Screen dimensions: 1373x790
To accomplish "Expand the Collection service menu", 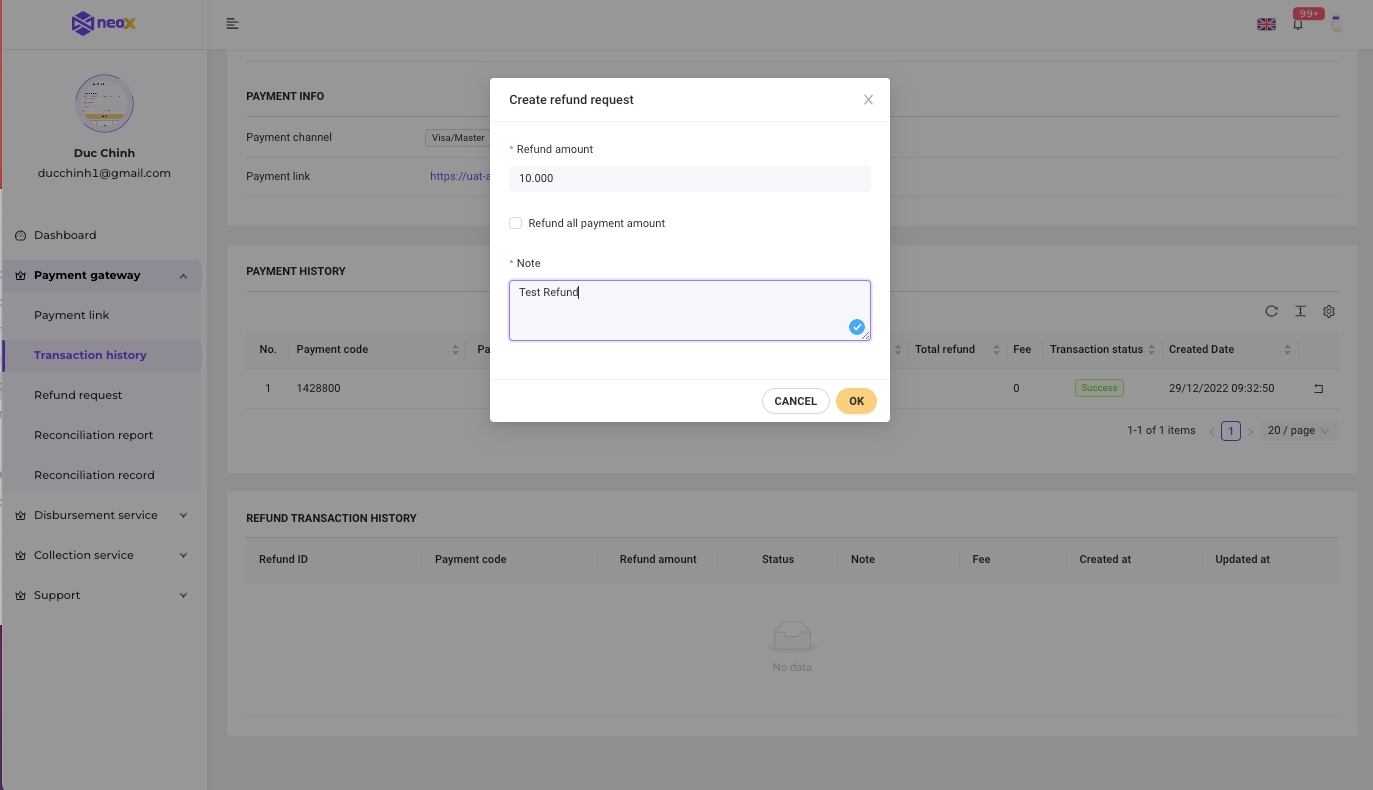I will coord(102,555).
